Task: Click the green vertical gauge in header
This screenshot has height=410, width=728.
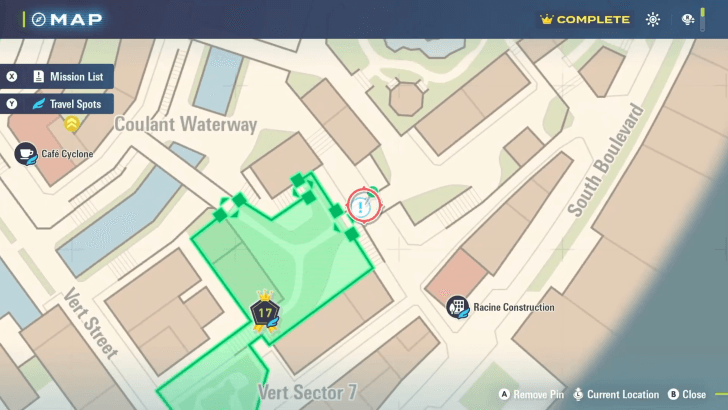Action: [702, 20]
